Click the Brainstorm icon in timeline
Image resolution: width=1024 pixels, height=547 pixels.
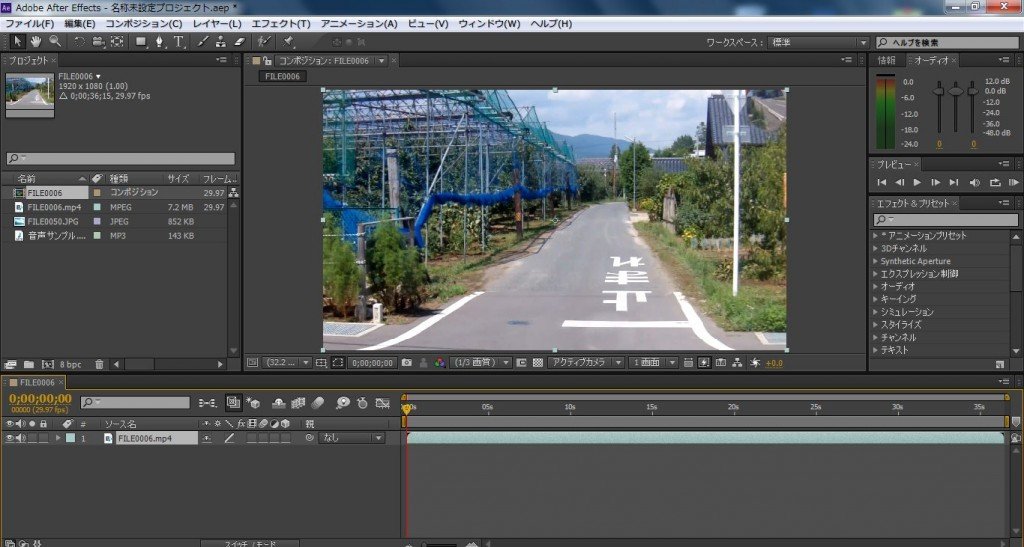pos(342,403)
